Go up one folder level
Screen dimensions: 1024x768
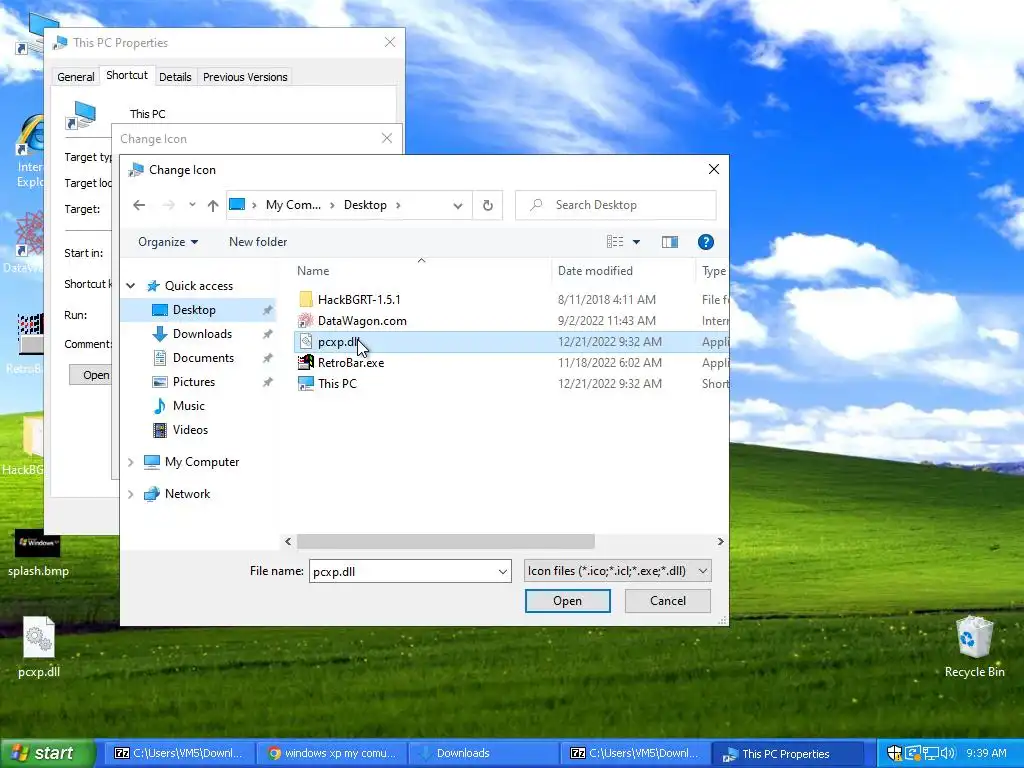213,206
